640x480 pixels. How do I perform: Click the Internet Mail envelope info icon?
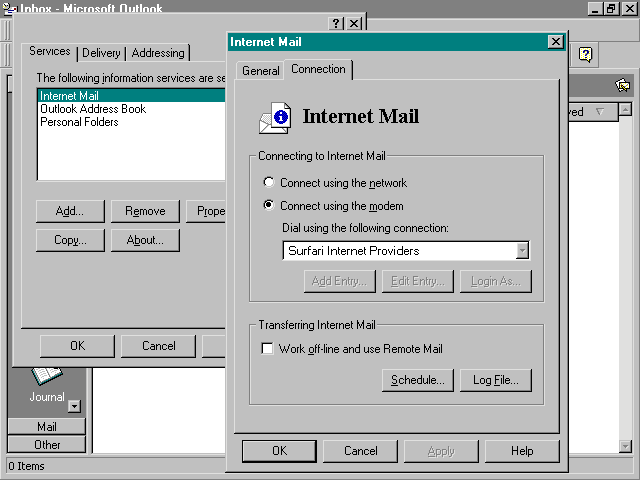click(x=276, y=118)
